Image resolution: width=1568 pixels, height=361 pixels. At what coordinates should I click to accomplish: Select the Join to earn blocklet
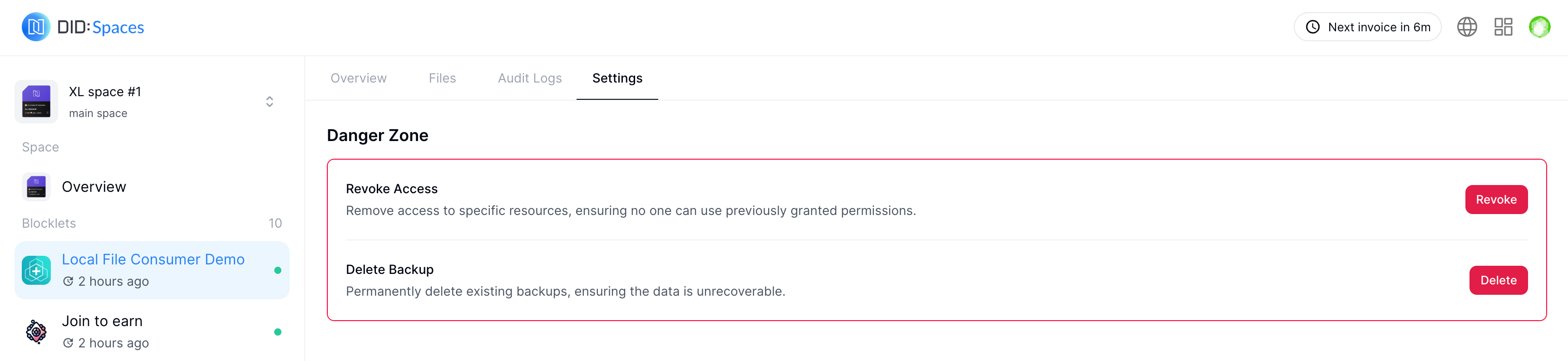102,322
